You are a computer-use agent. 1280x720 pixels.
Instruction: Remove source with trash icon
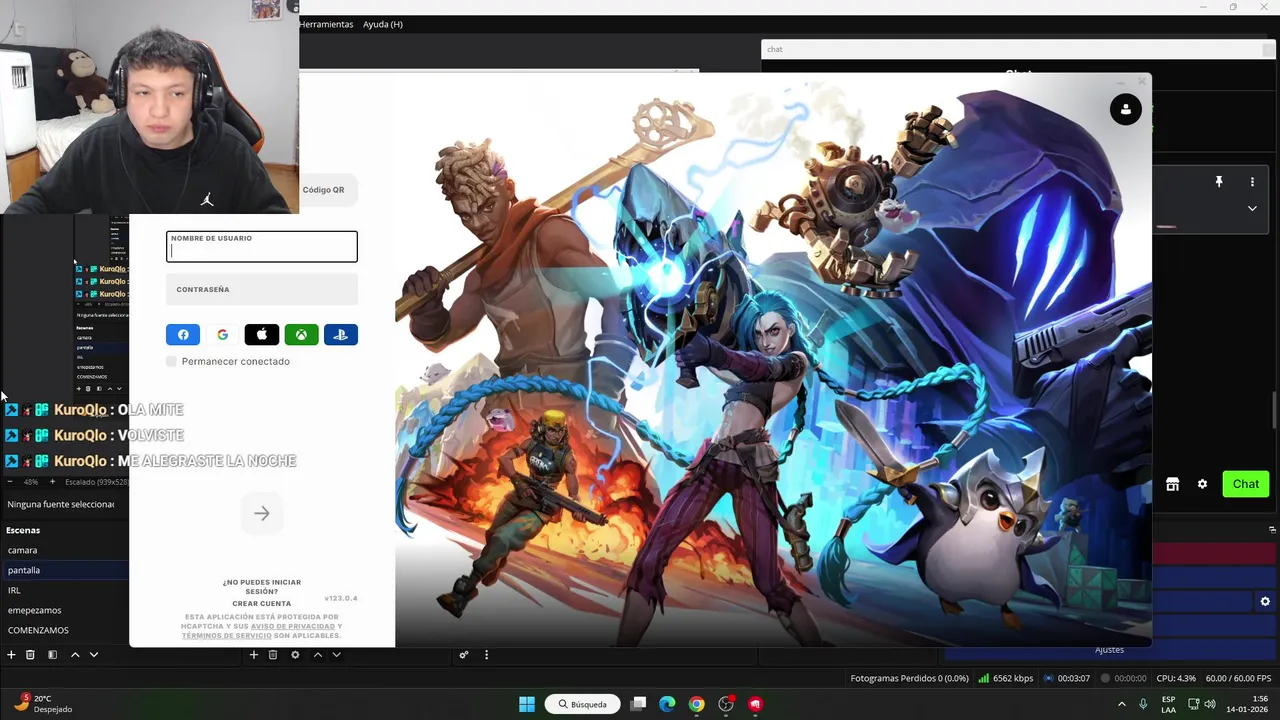273,655
